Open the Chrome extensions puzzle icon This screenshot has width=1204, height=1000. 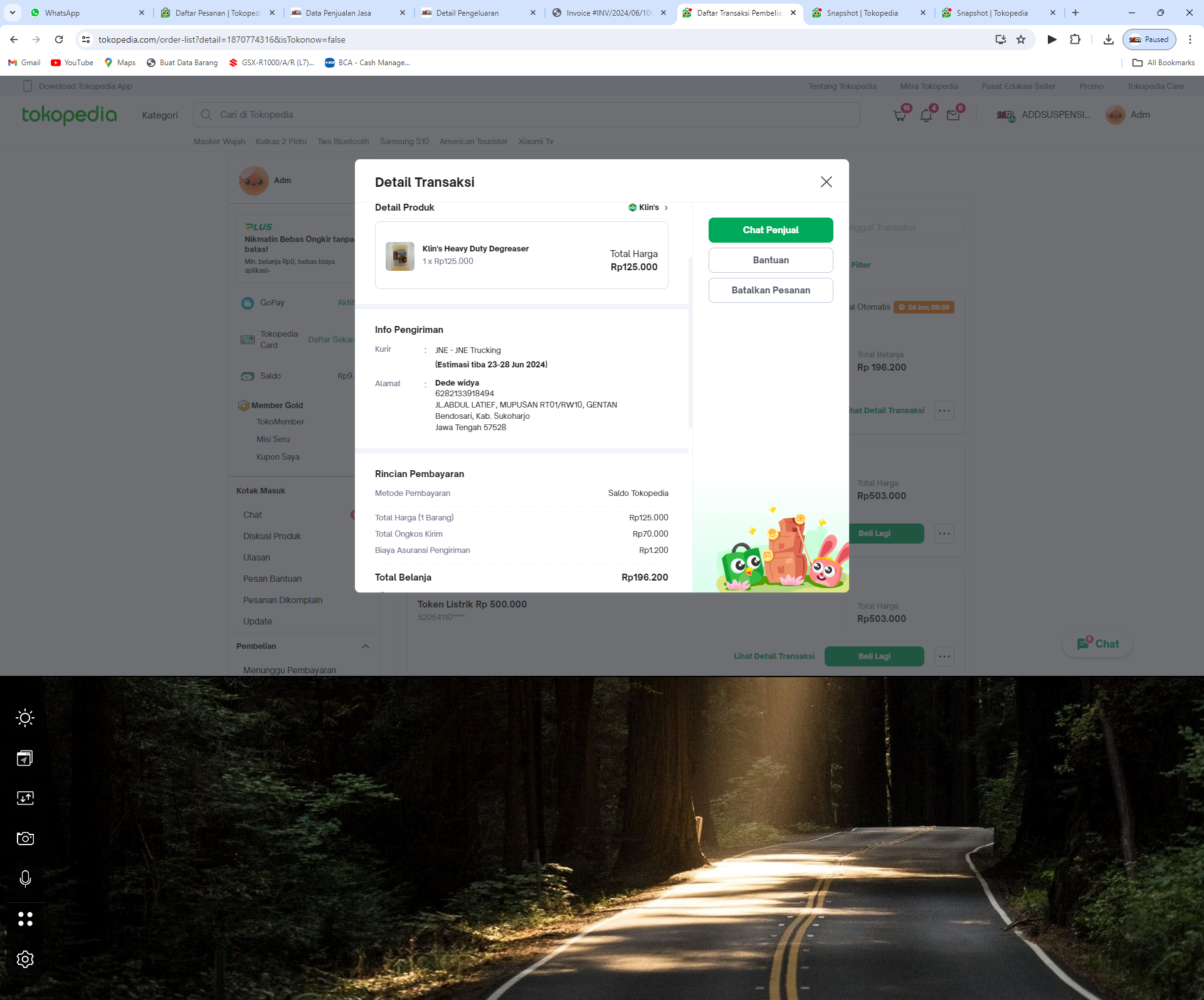click(x=1075, y=39)
